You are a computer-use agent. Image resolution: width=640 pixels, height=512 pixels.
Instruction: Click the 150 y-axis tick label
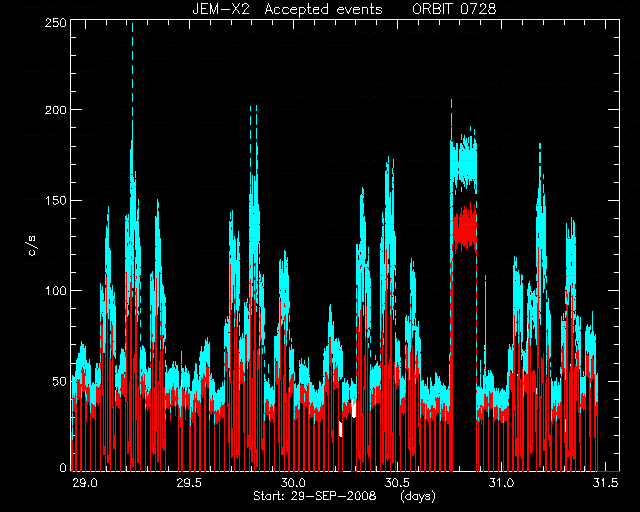pyautogui.click(x=56, y=200)
